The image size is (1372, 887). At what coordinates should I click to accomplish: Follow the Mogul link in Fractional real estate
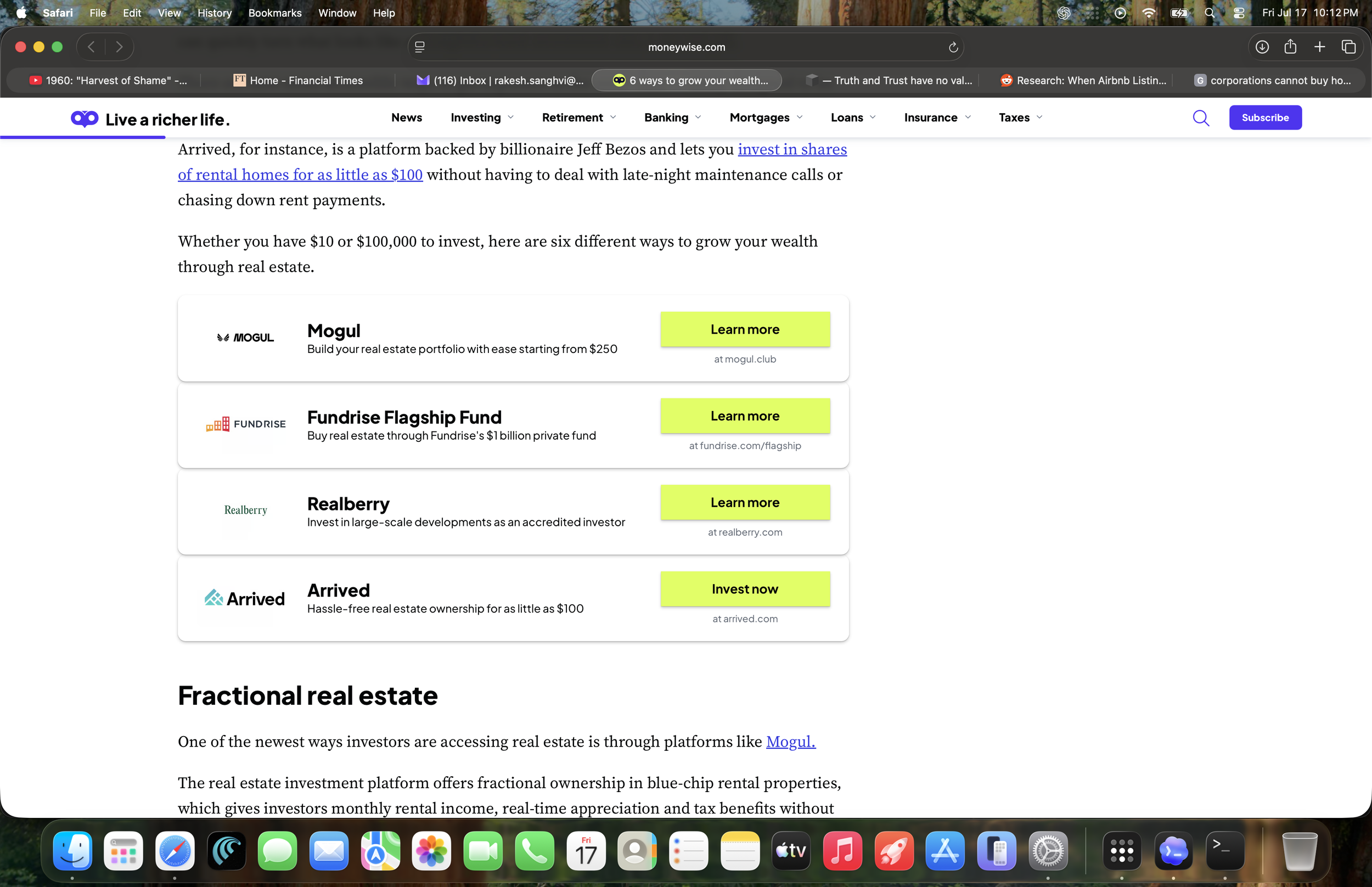tap(790, 742)
